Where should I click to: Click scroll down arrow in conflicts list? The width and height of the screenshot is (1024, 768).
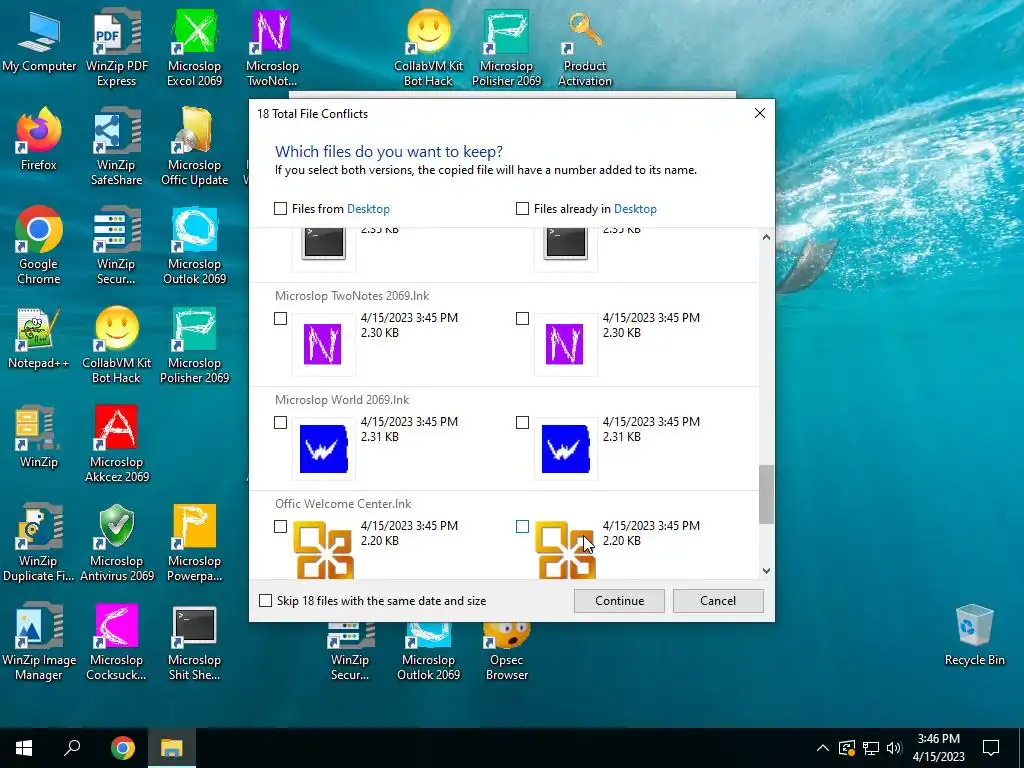click(767, 571)
